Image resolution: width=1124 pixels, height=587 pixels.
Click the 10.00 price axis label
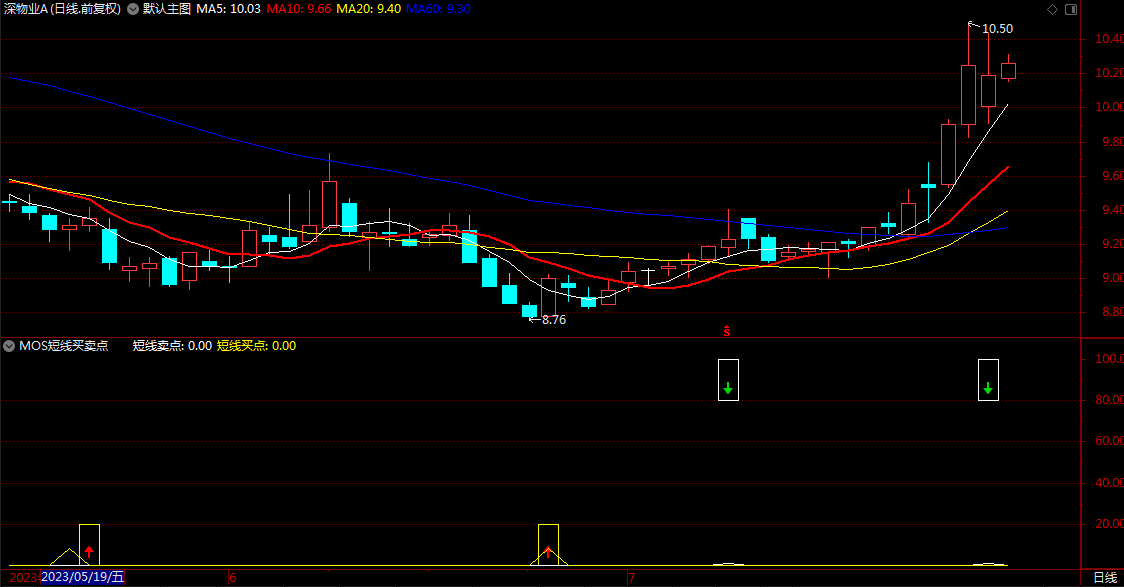coord(1109,108)
